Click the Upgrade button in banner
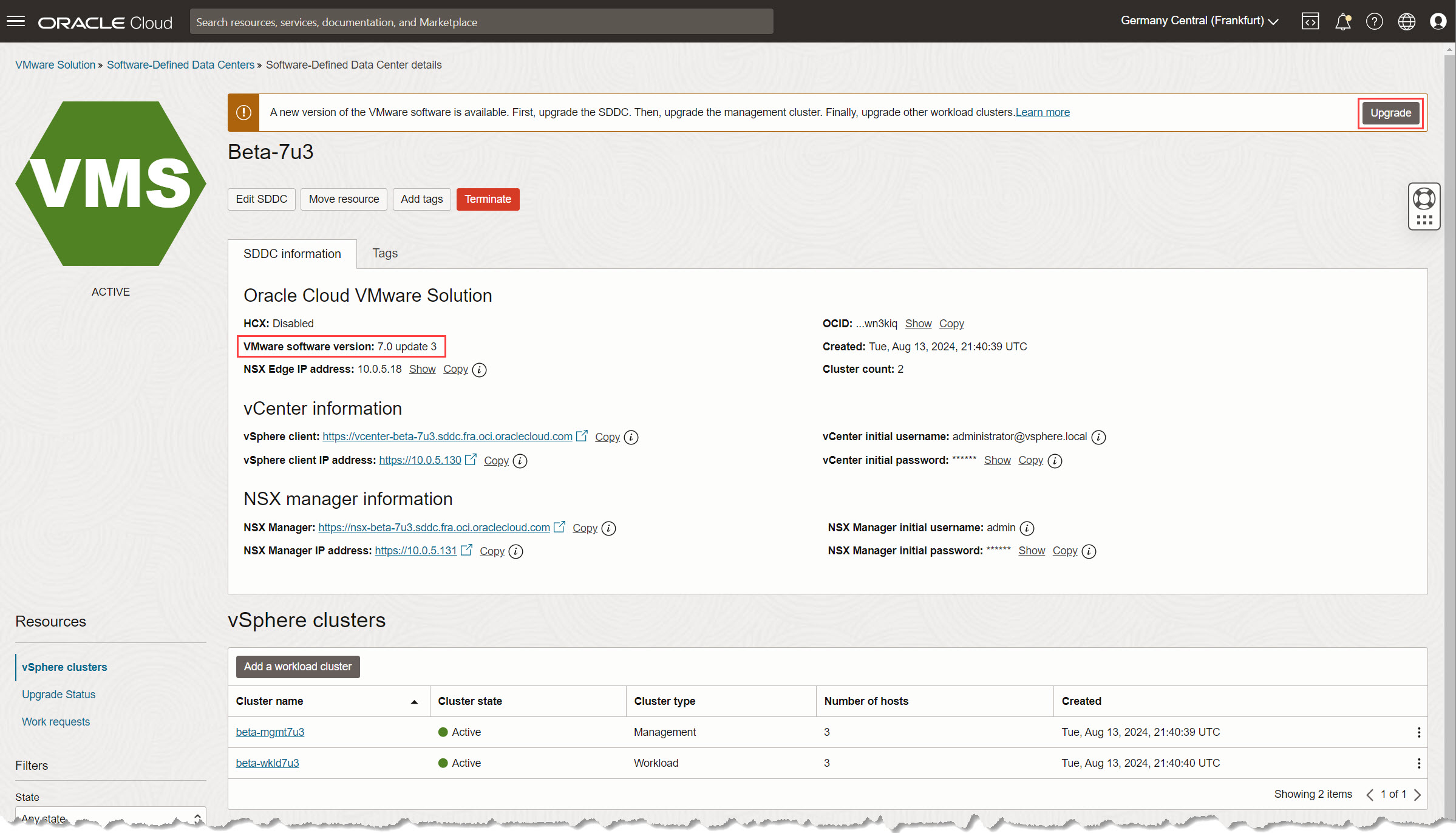The image size is (1456, 833). pos(1390,113)
